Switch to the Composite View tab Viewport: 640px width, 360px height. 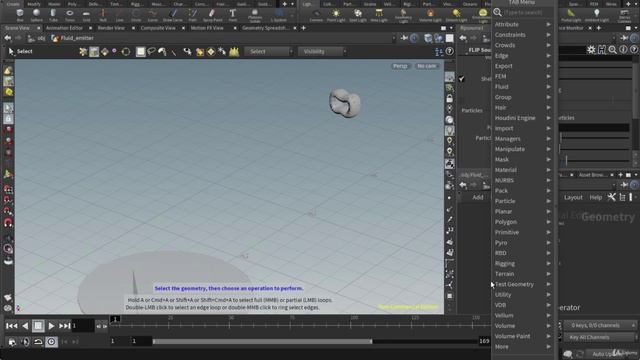pyautogui.click(x=158, y=28)
